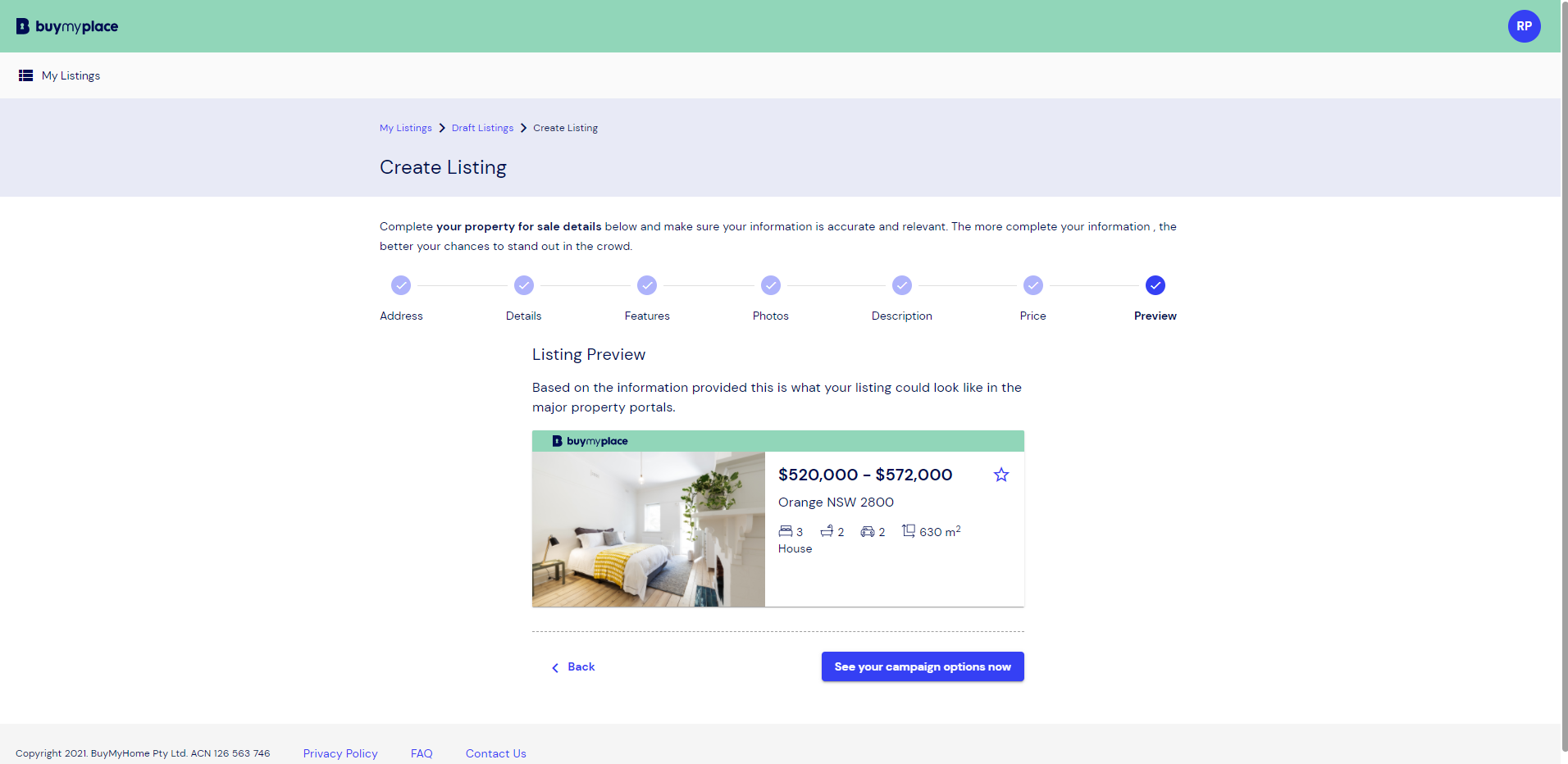Open the Privacy Policy footer link
The image size is (1568, 764).
click(x=340, y=753)
